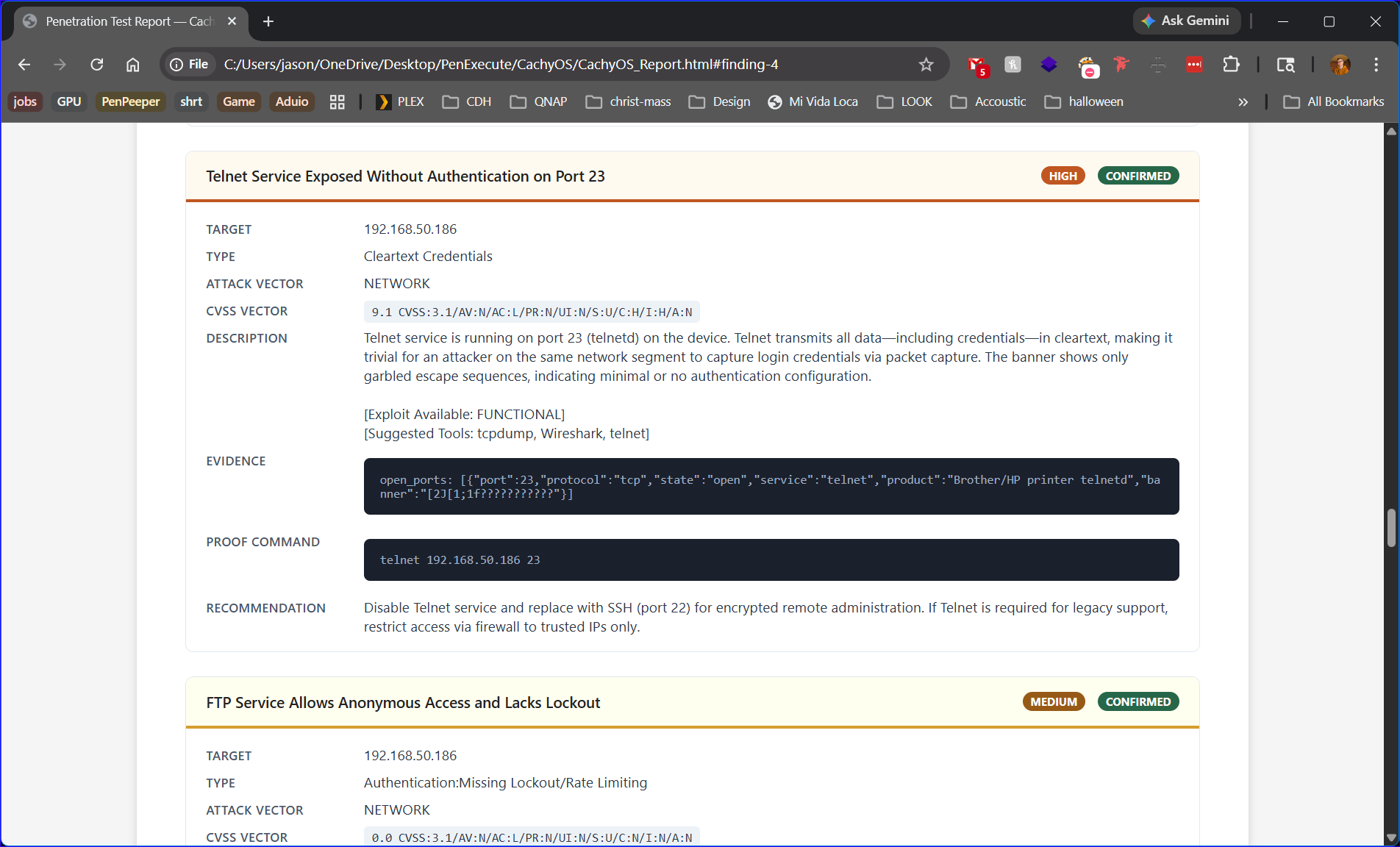The width and height of the screenshot is (1400, 847).
Task: Reload the report page
Action: click(96, 65)
